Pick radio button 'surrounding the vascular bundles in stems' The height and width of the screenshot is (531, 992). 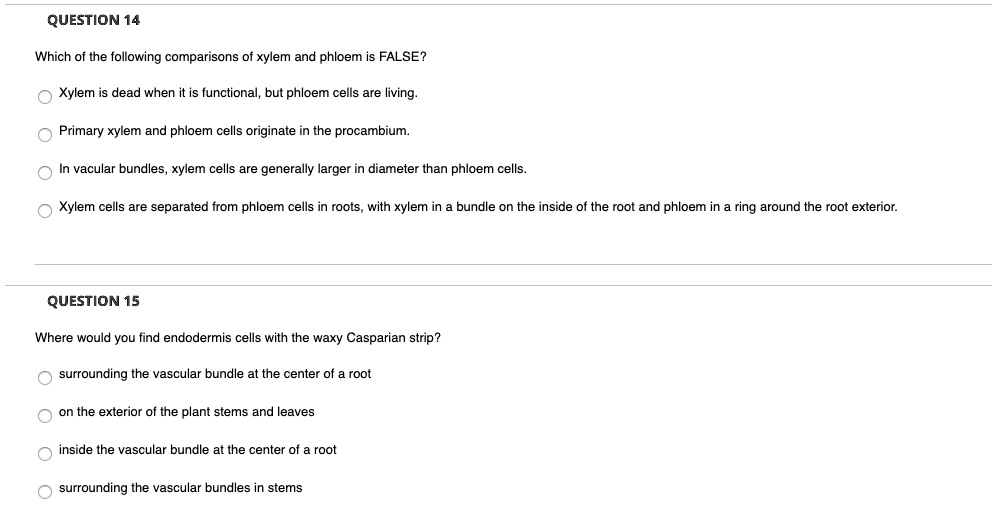tap(45, 492)
